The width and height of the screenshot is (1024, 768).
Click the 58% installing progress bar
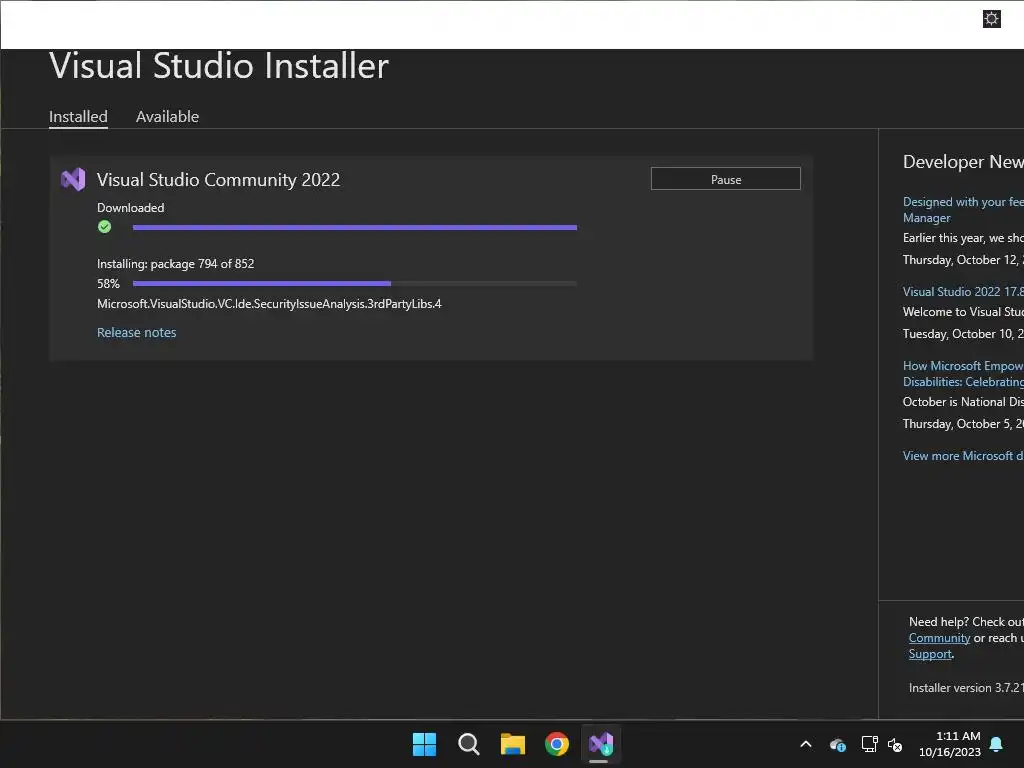pos(355,283)
